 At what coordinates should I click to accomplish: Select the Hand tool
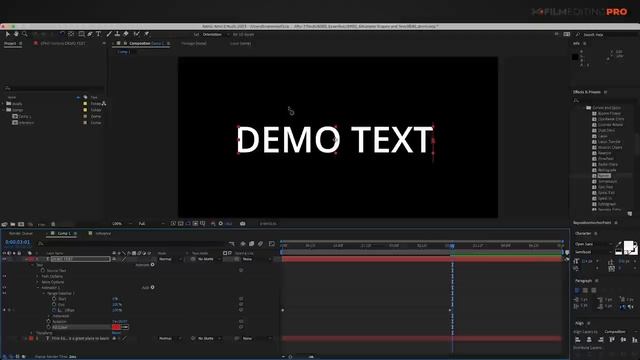coord(16,34)
